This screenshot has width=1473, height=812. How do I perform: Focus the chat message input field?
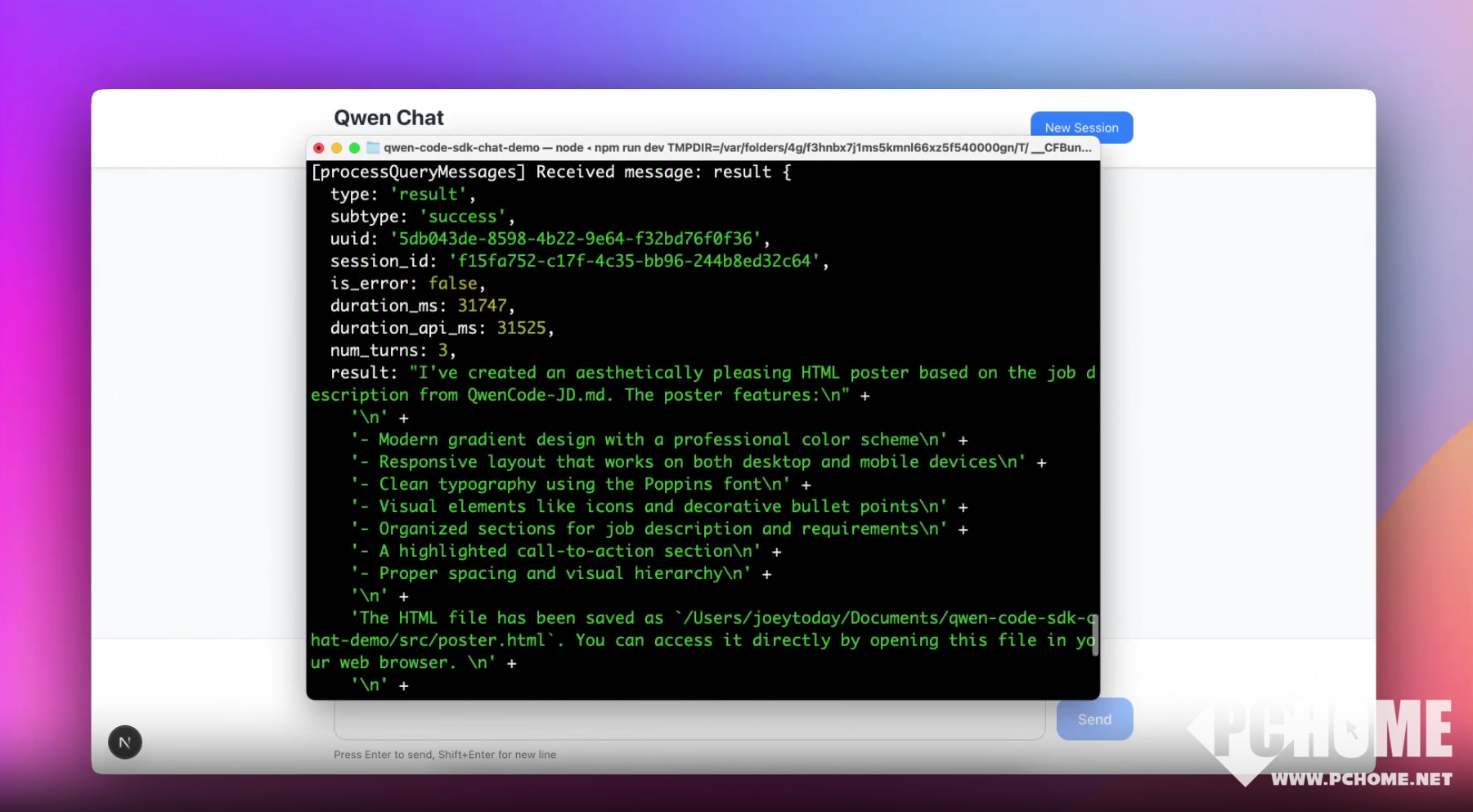(x=689, y=720)
